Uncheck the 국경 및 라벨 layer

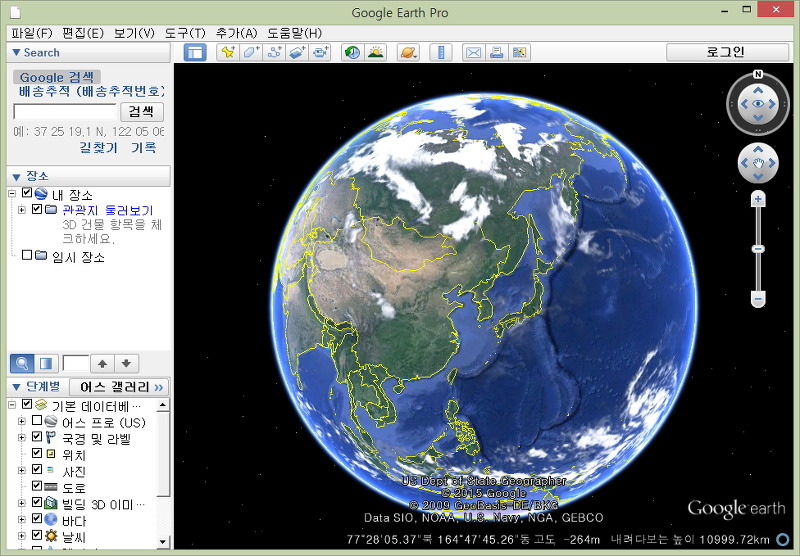[x=37, y=436]
